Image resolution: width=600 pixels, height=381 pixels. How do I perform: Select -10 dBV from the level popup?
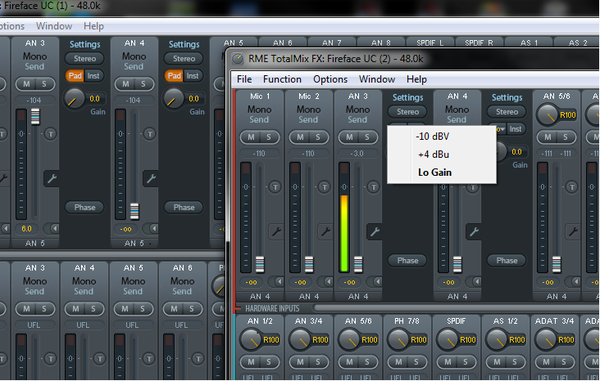point(442,136)
